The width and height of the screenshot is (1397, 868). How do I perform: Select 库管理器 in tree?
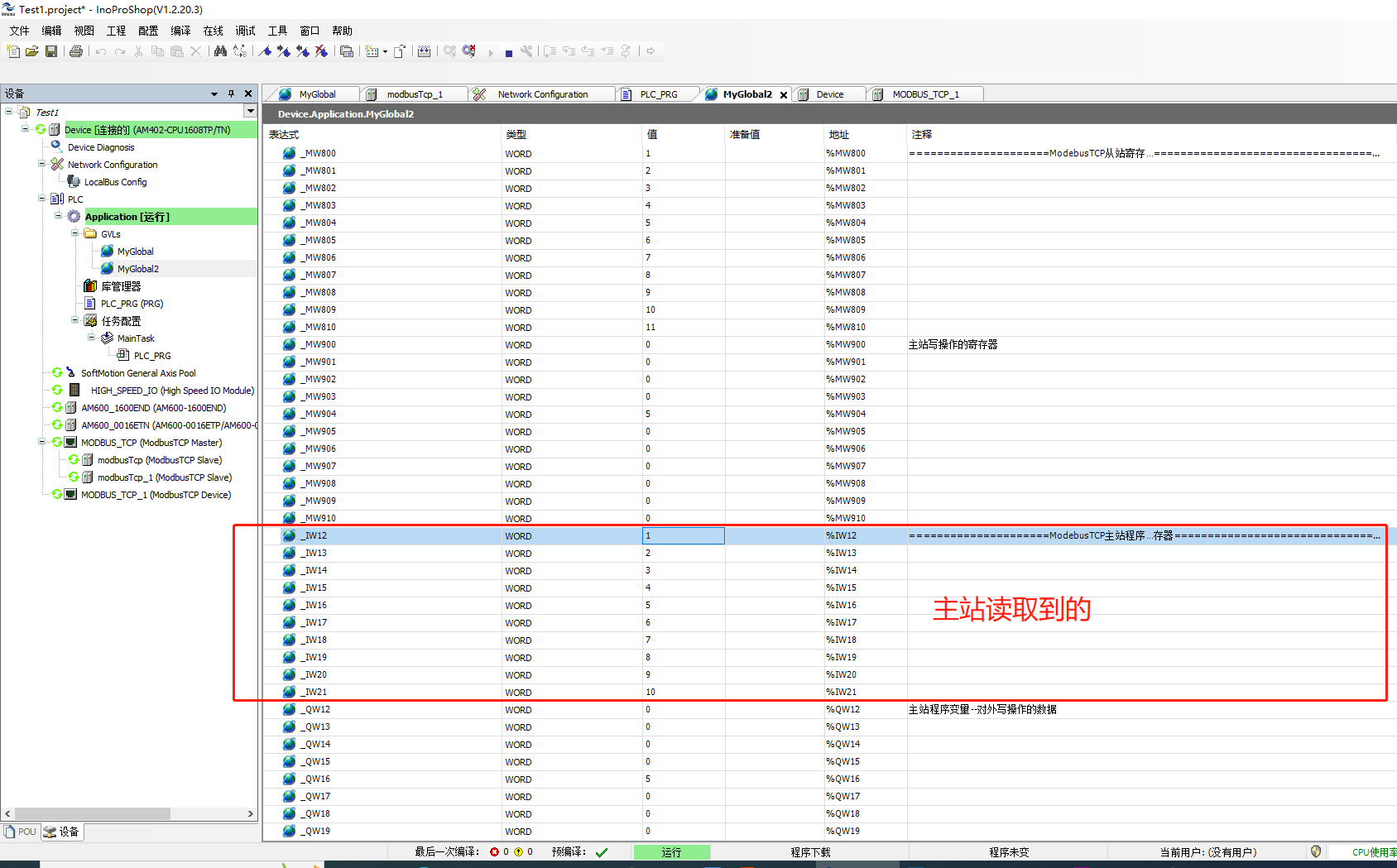[x=121, y=286]
